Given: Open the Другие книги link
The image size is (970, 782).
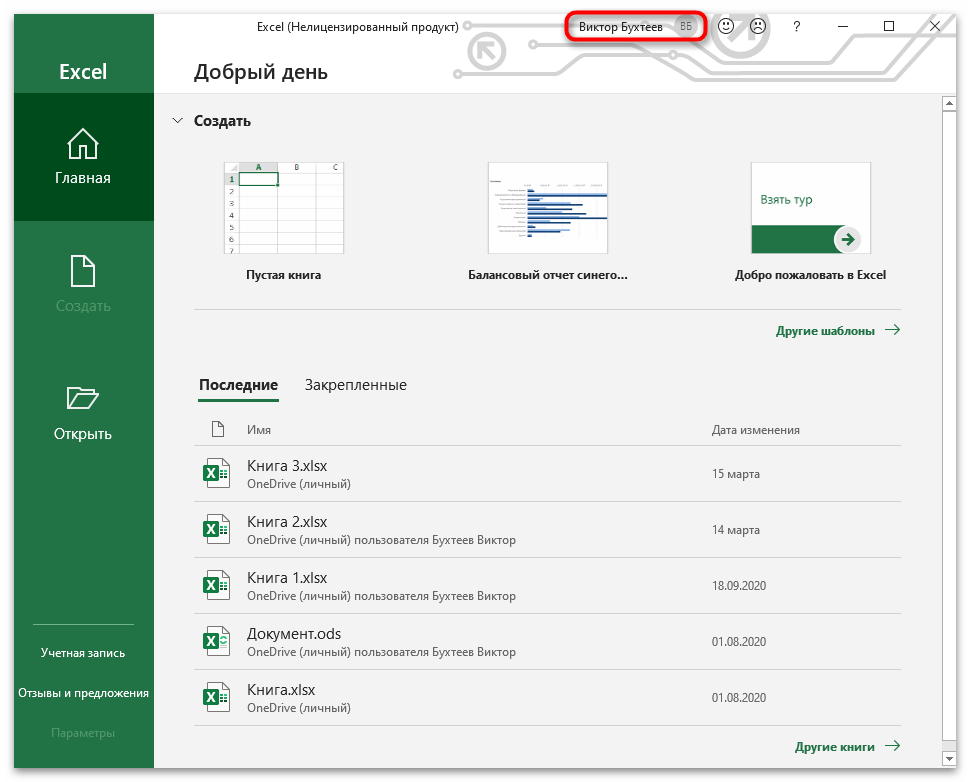Looking at the screenshot, I should click(835, 747).
